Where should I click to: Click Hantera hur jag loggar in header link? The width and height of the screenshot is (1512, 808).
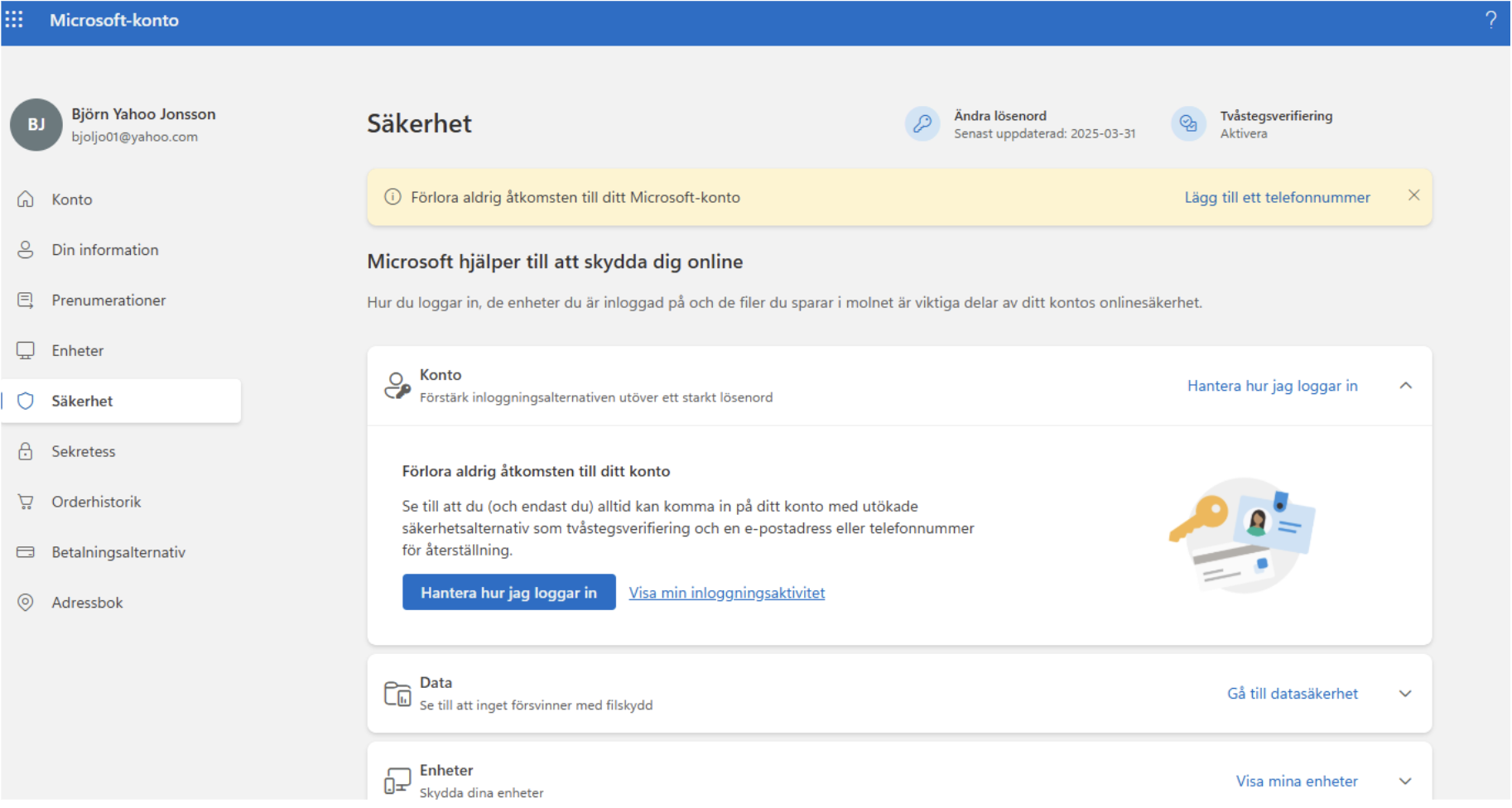pyautogui.click(x=1273, y=386)
